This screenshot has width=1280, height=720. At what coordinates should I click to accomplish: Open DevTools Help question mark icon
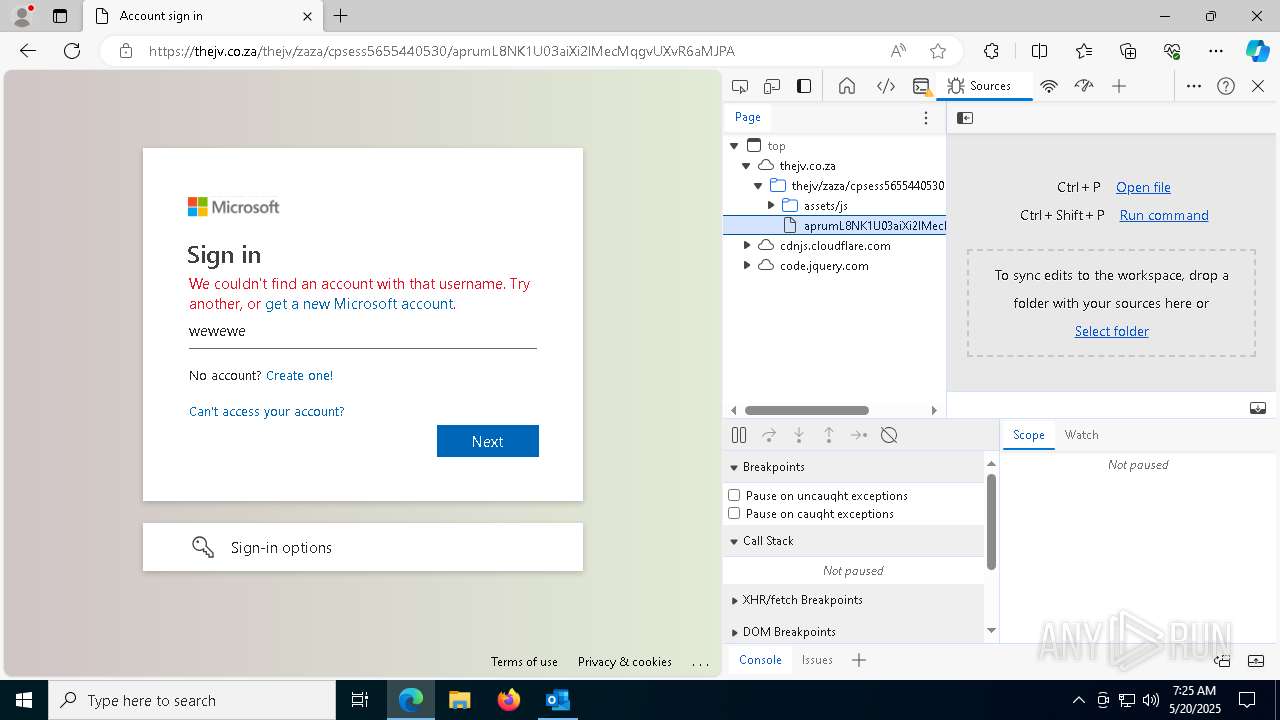point(1226,86)
